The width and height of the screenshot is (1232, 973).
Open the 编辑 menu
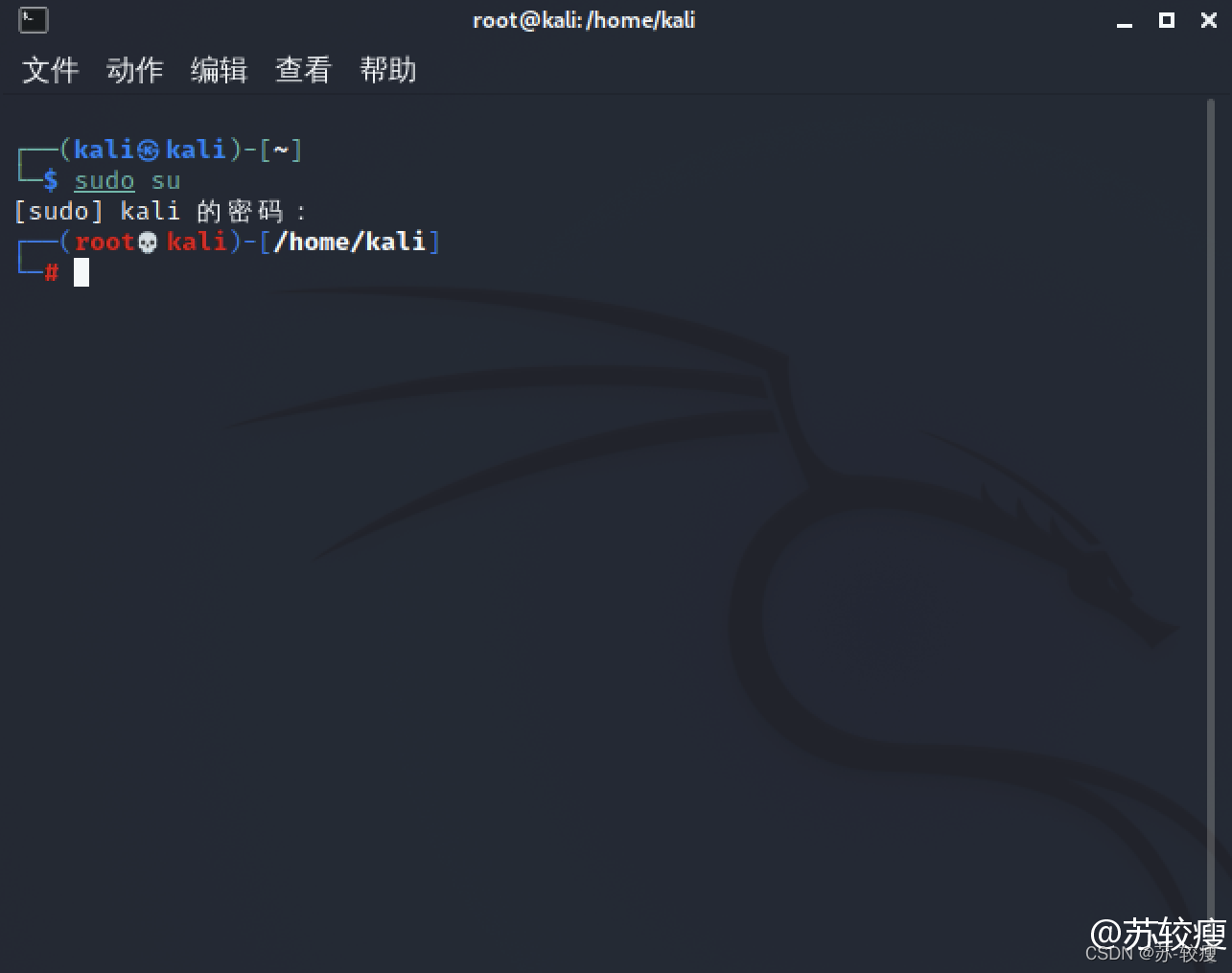coord(219,70)
